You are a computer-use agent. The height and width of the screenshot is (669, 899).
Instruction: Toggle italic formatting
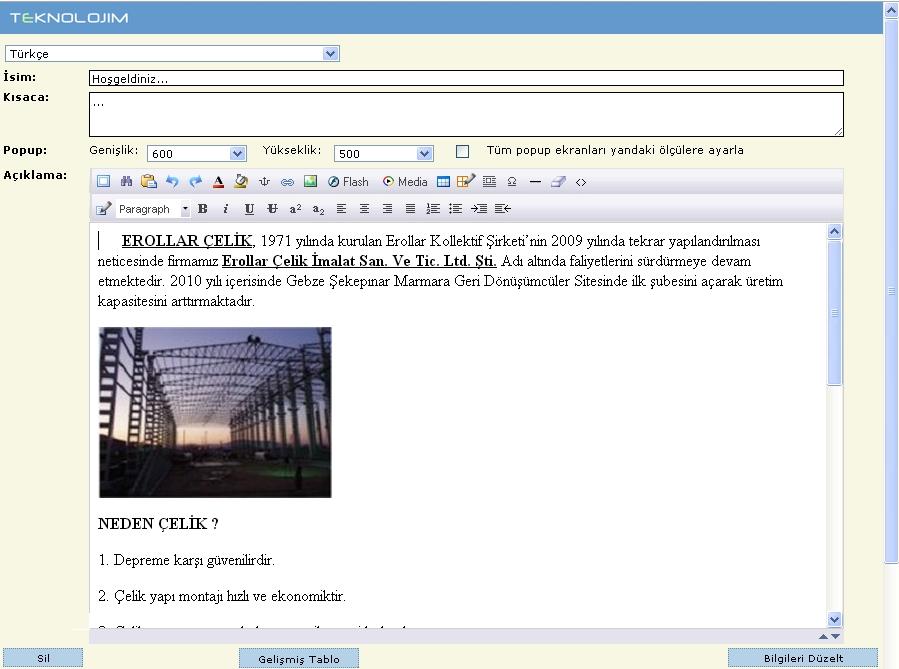point(225,209)
